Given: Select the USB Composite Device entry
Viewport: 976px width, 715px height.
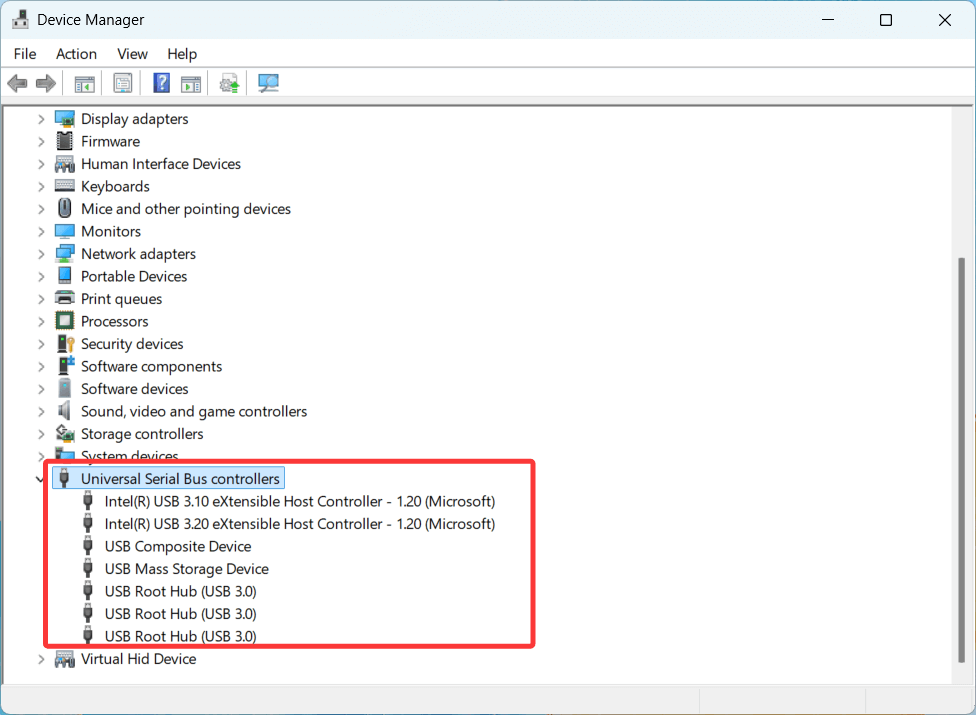Looking at the screenshot, I should pos(178,546).
